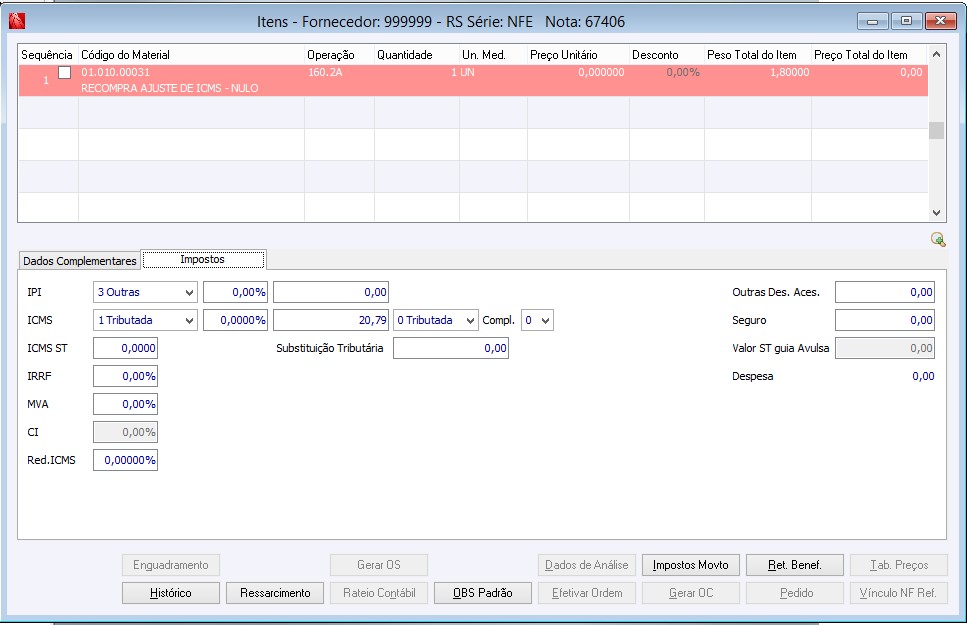Viewport: 967px width, 626px height.
Task: Click the Un. Med. column header
Action: point(493,55)
